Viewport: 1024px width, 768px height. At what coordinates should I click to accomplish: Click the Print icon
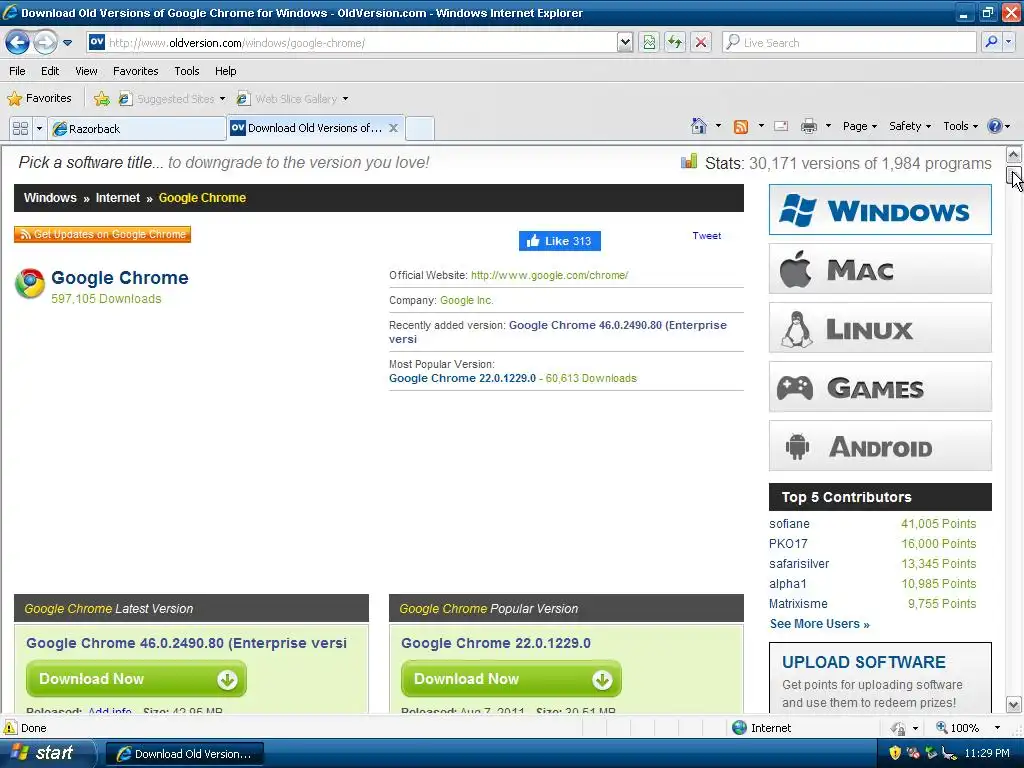[x=808, y=126]
